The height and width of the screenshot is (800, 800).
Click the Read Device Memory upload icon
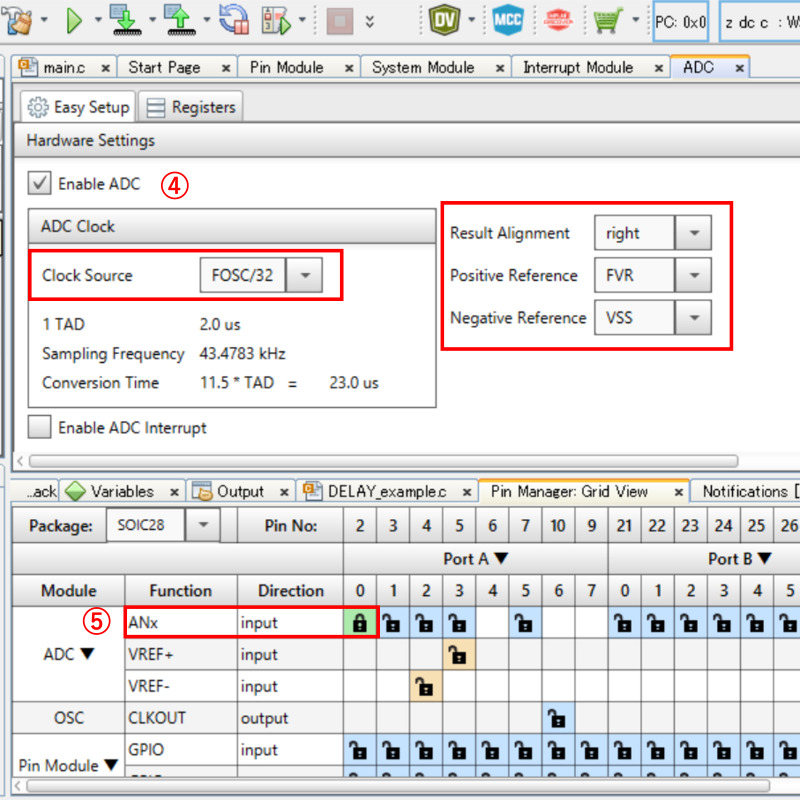180,19
